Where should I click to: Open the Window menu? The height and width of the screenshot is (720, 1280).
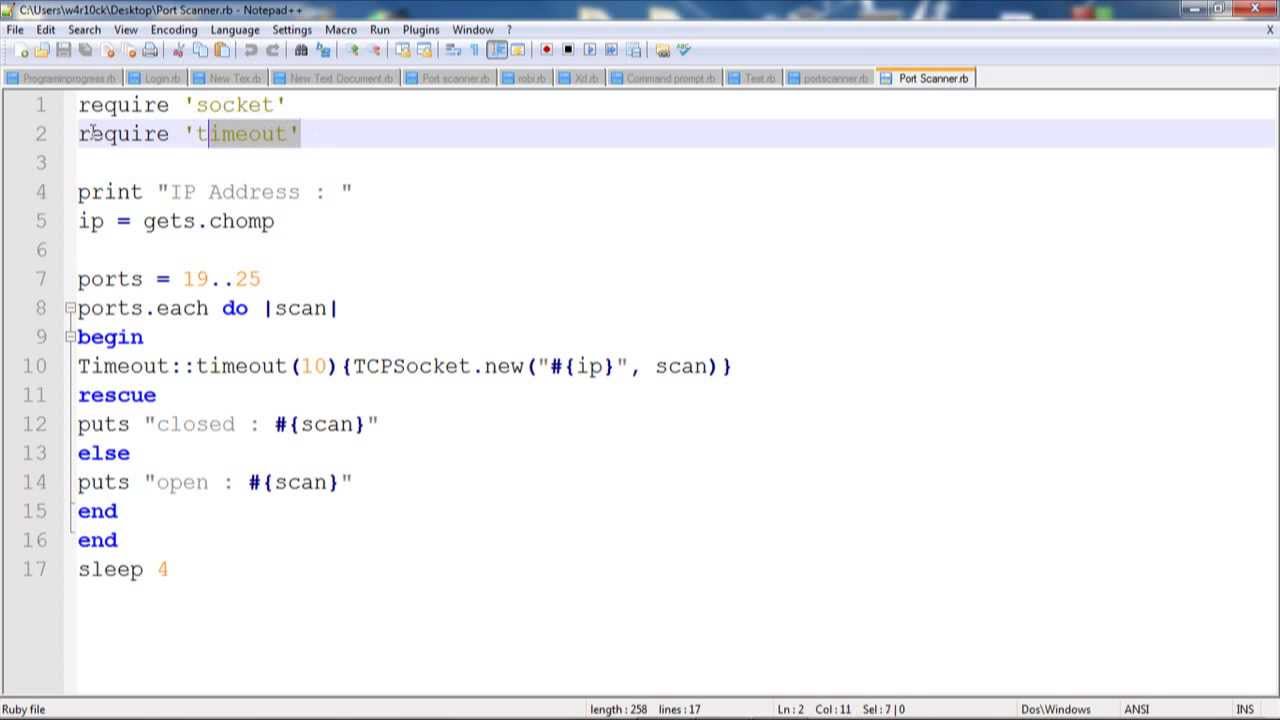(473, 30)
